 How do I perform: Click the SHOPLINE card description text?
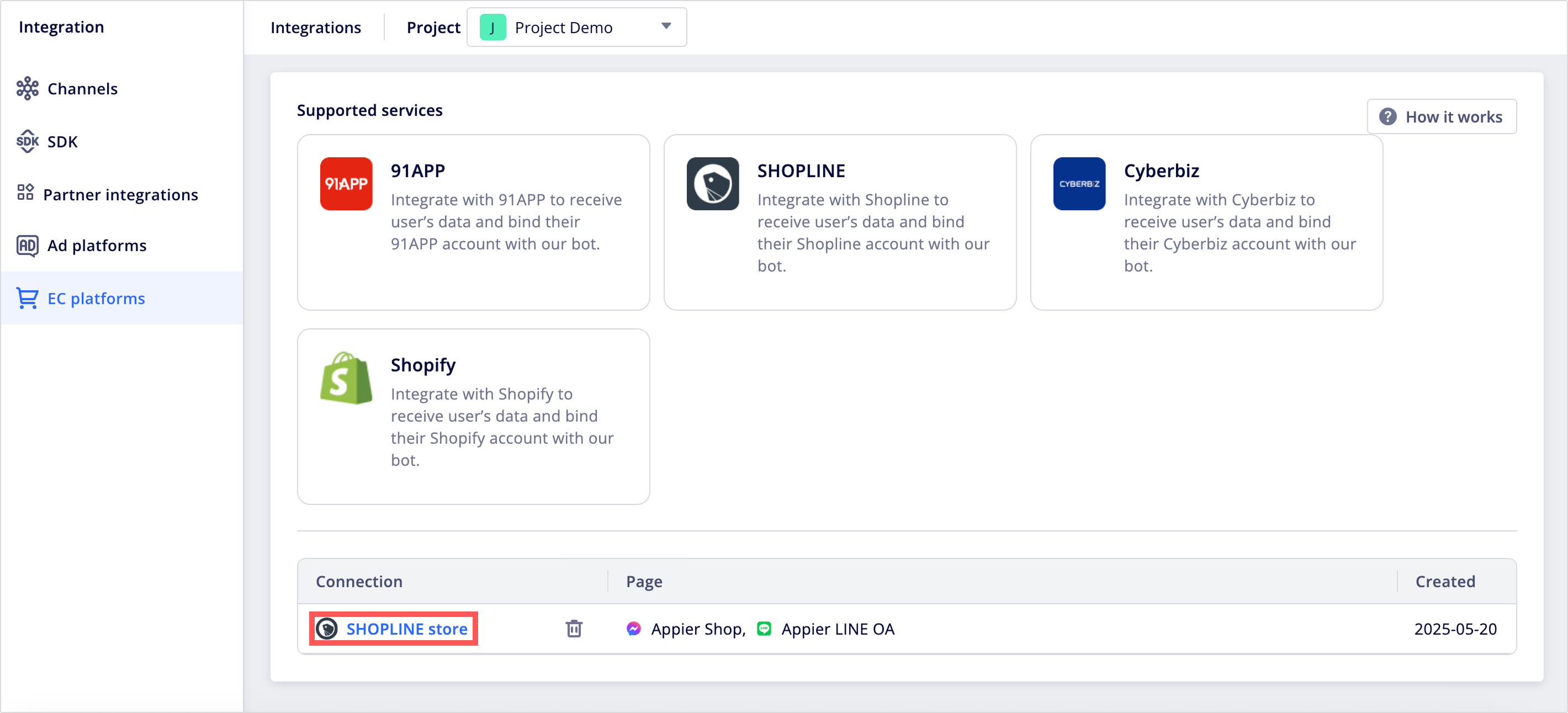873,232
